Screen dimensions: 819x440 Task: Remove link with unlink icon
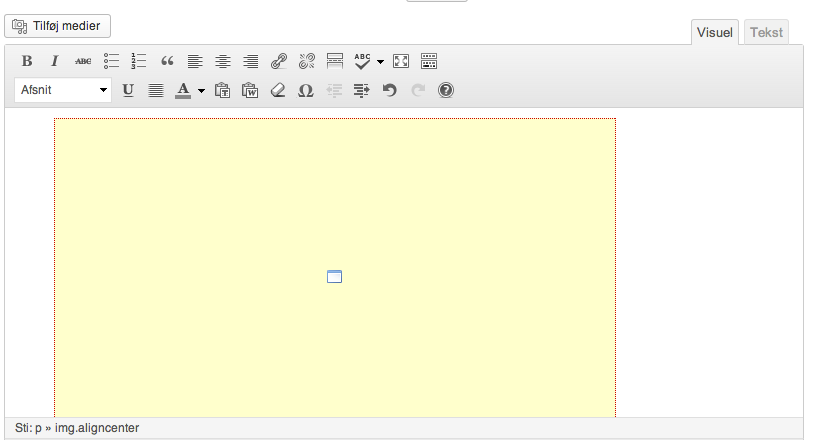click(307, 61)
